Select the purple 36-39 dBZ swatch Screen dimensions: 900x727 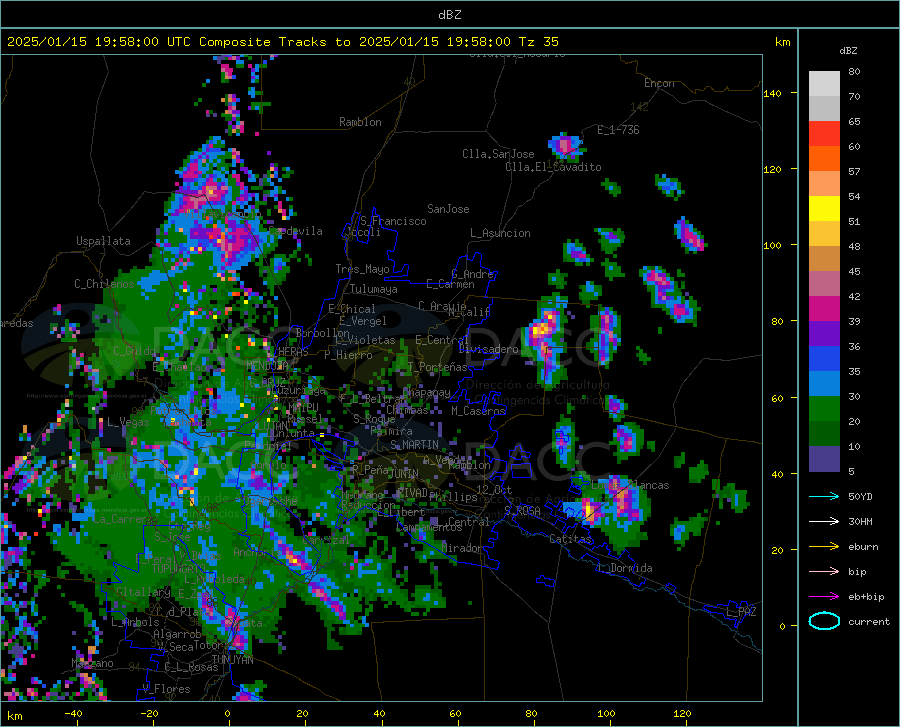pyautogui.click(x=824, y=334)
